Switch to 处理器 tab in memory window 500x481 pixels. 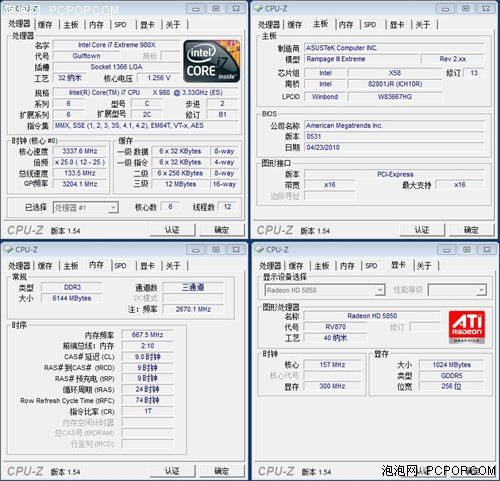(19, 266)
